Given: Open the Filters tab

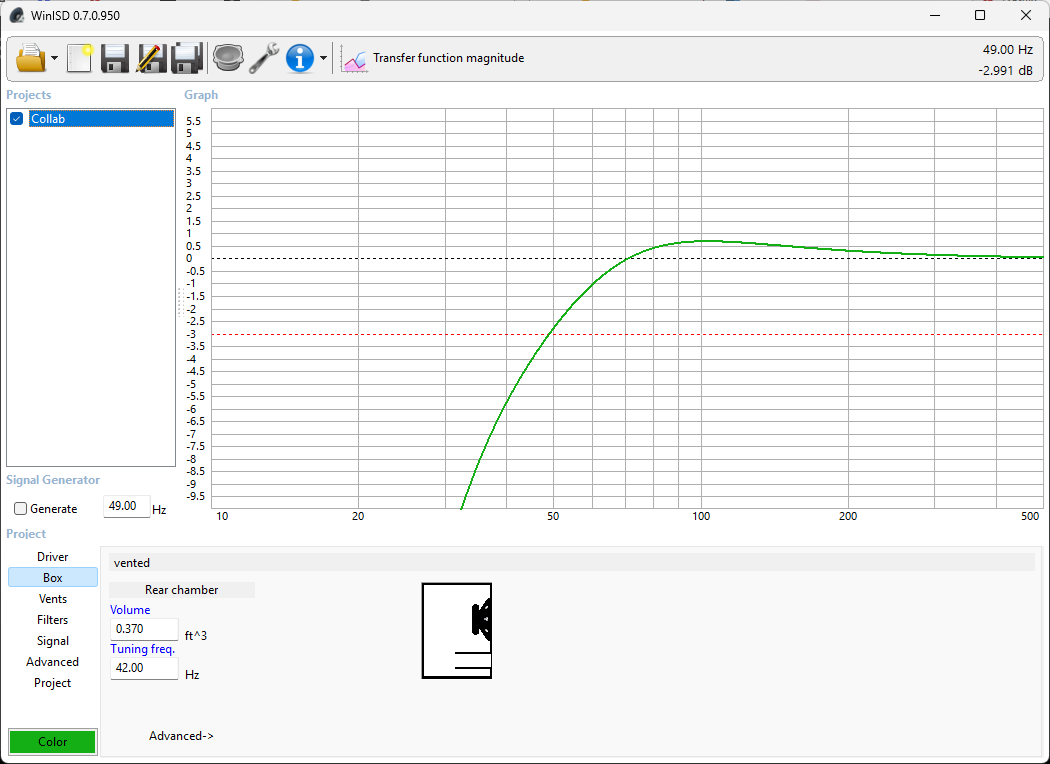Looking at the screenshot, I should tap(53, 620).
